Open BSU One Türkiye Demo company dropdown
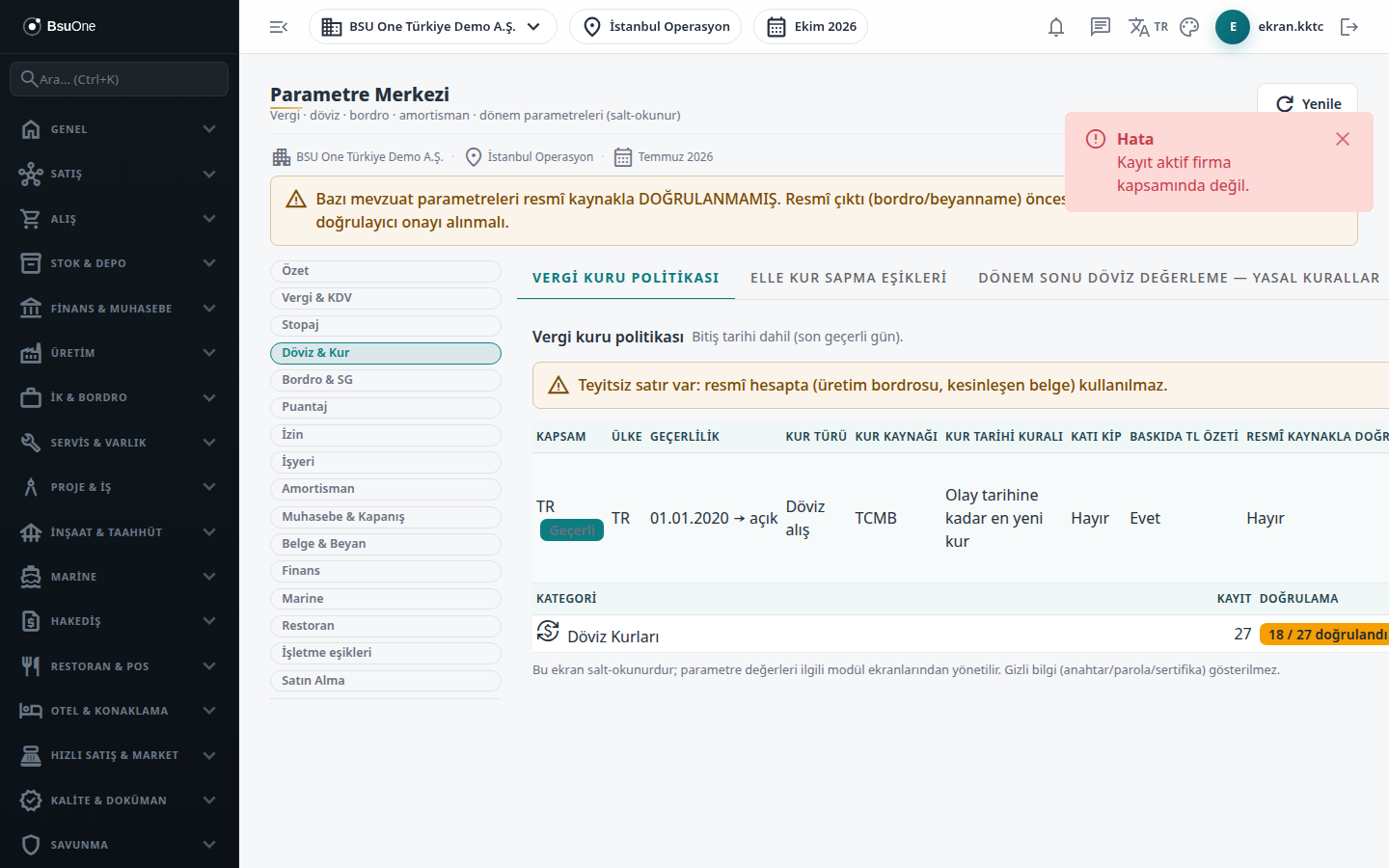Viewport: 1389px width, 868px height. 433,27
